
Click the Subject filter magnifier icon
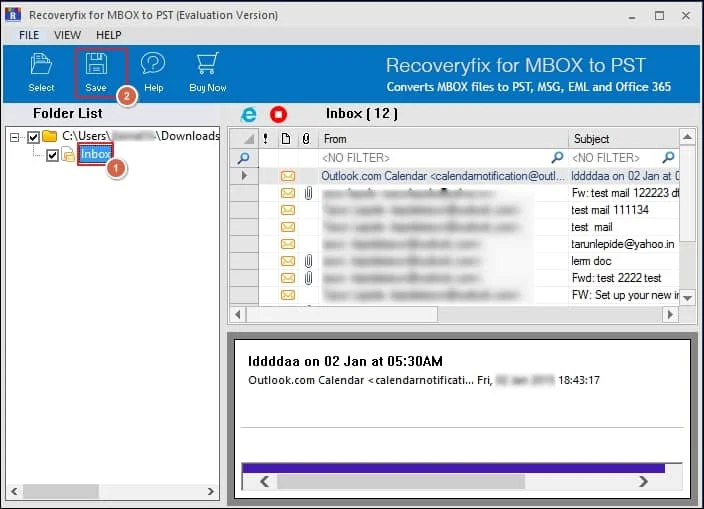click(668, 157)
